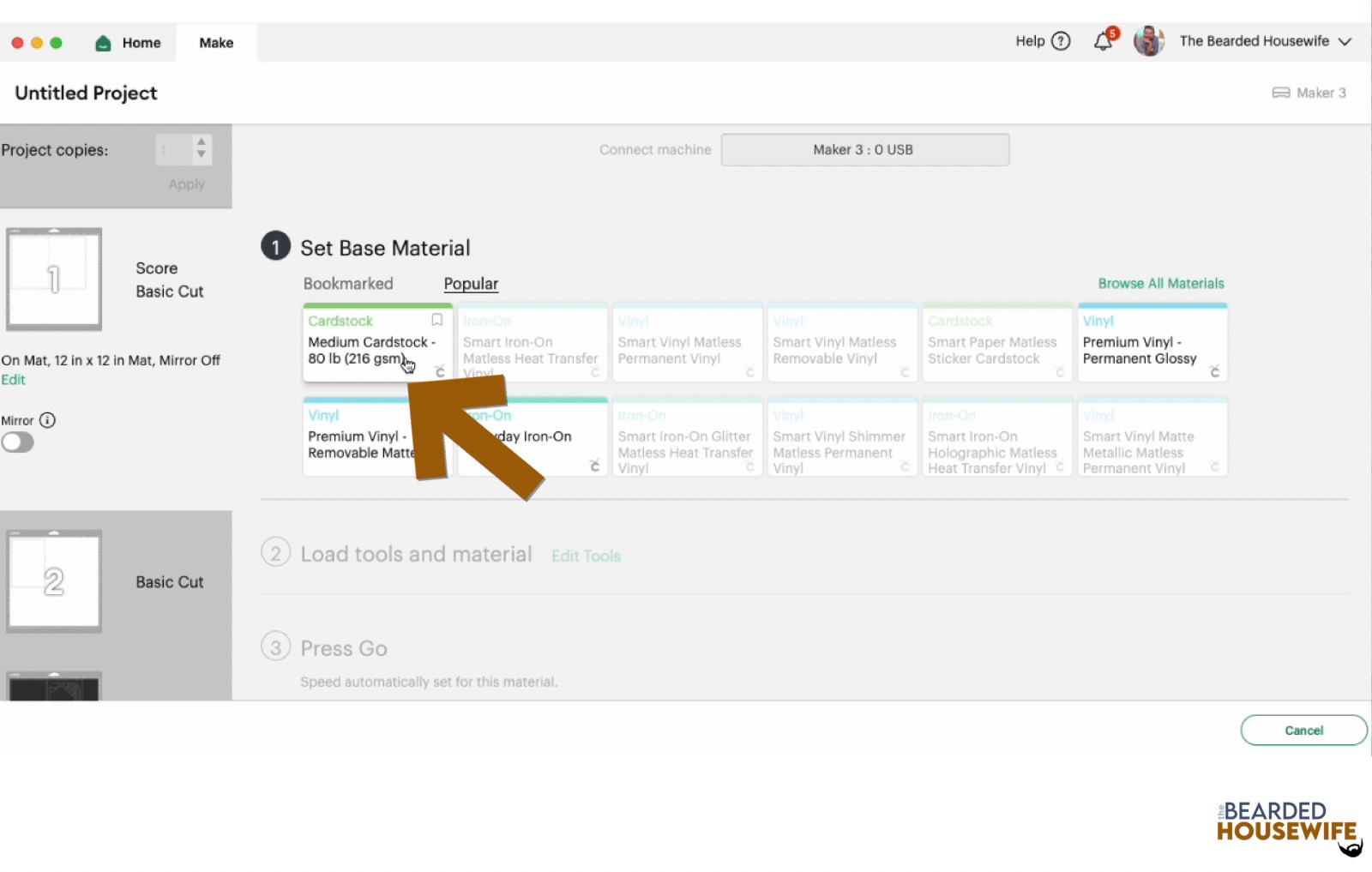Click the Home house icon
1372x872 pixels.
tap(103, 43)
